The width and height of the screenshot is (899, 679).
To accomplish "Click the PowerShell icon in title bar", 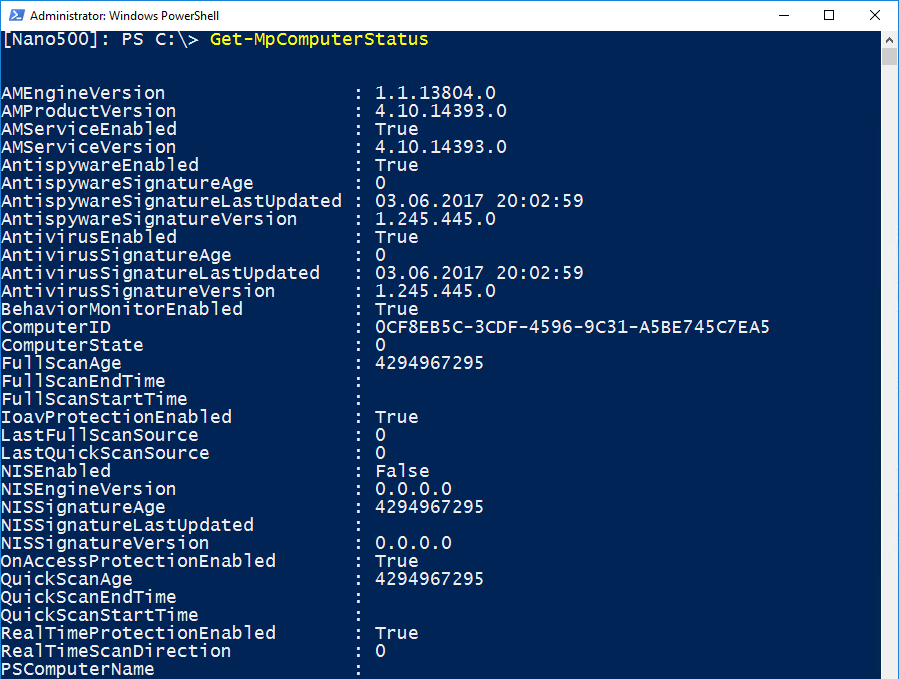I will [x=15, y=16].
